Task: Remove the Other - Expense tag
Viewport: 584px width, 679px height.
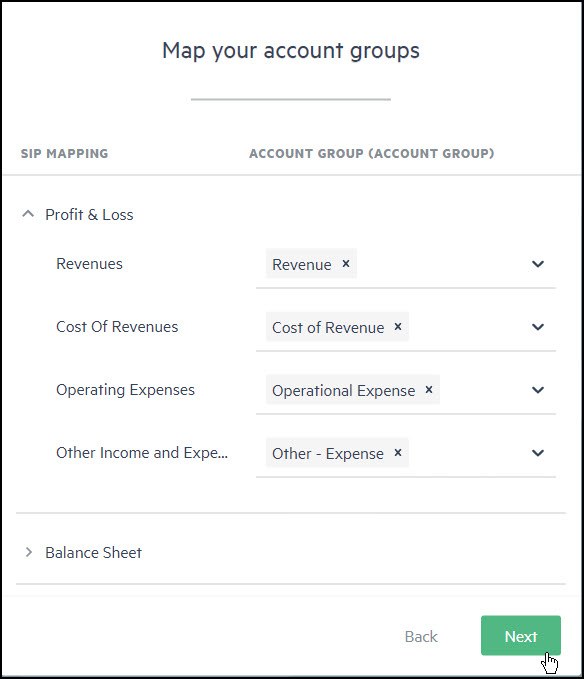Action: tap(398, 453)
